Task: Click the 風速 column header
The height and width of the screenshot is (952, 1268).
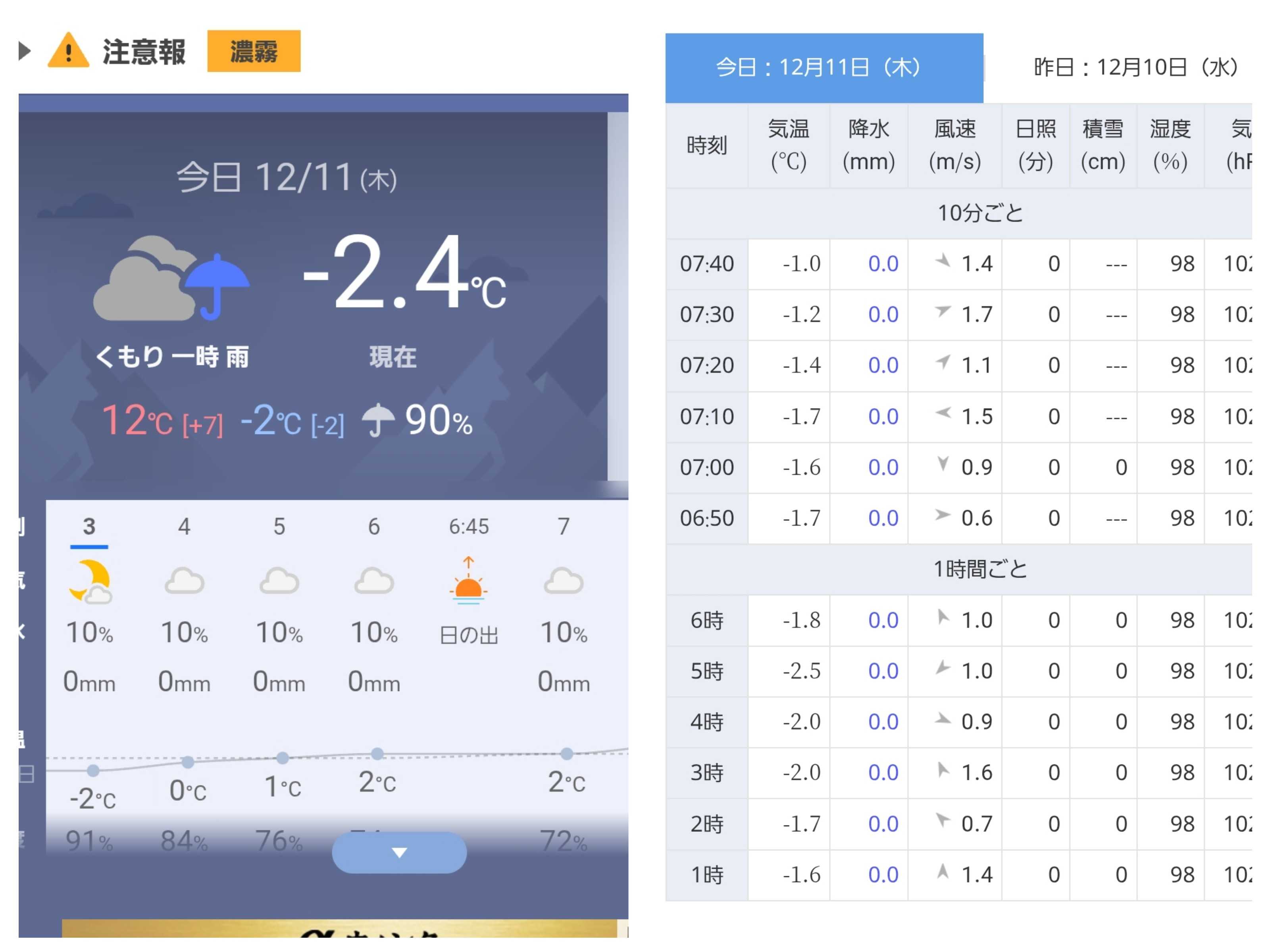Action: (954, 145)
